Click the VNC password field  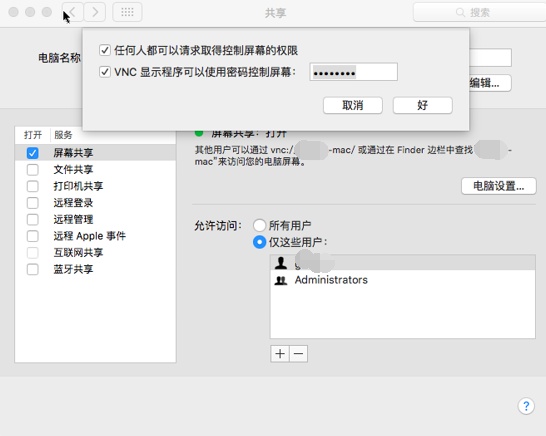coord(353,72)
